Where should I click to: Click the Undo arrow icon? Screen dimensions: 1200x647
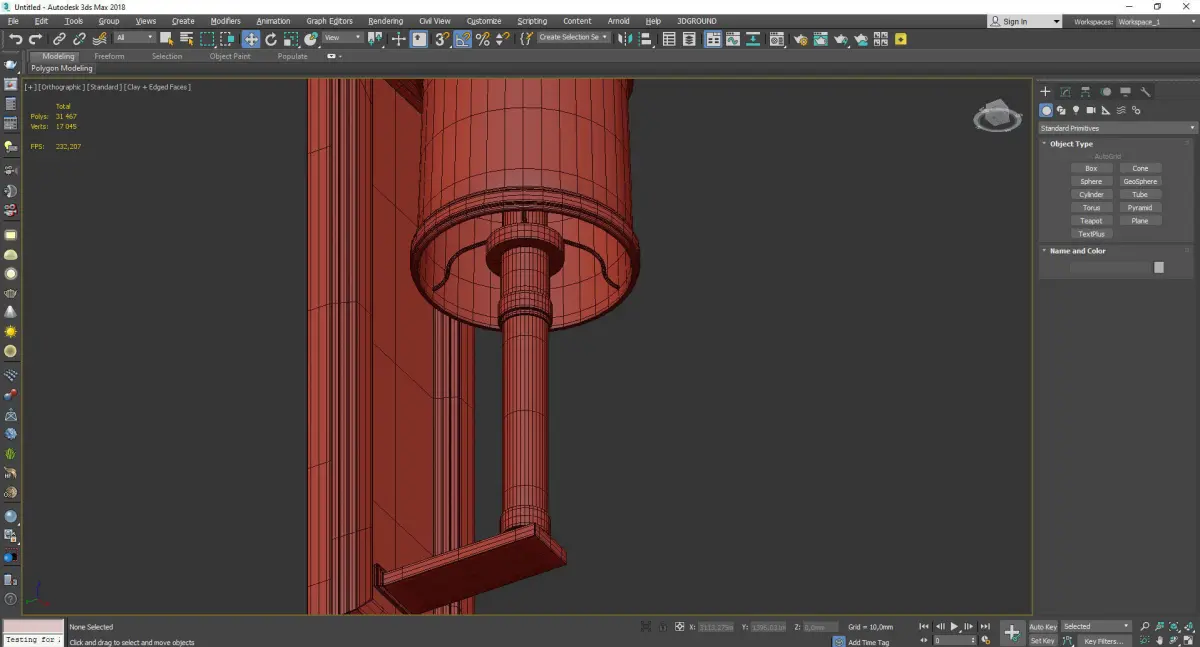click(x=15, y=39)
